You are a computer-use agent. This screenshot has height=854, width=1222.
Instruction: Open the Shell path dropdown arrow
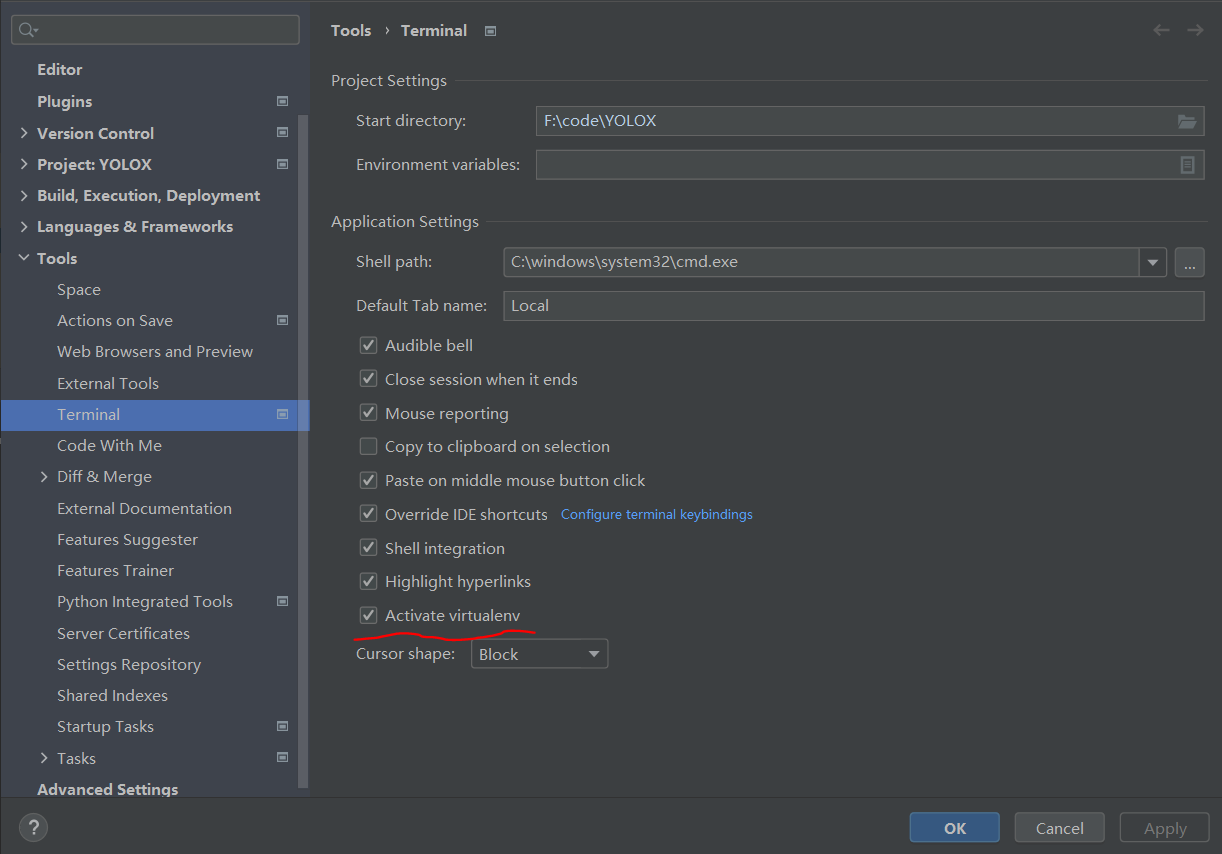[x=1153, y=262]
